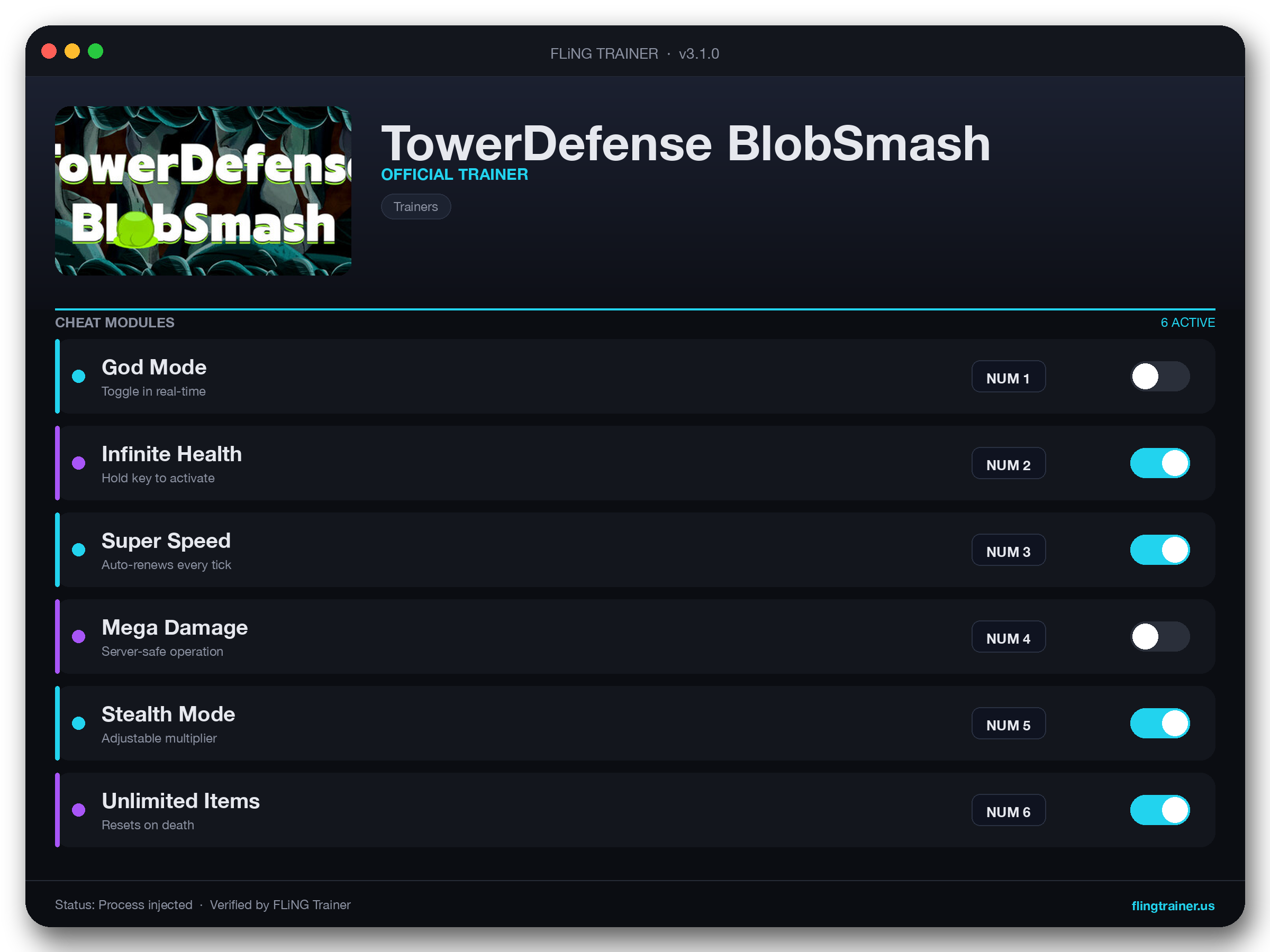Click 'Verified by FLiNG Trainer' footer text
The image size is (1270, 952).
click(280, 905)
